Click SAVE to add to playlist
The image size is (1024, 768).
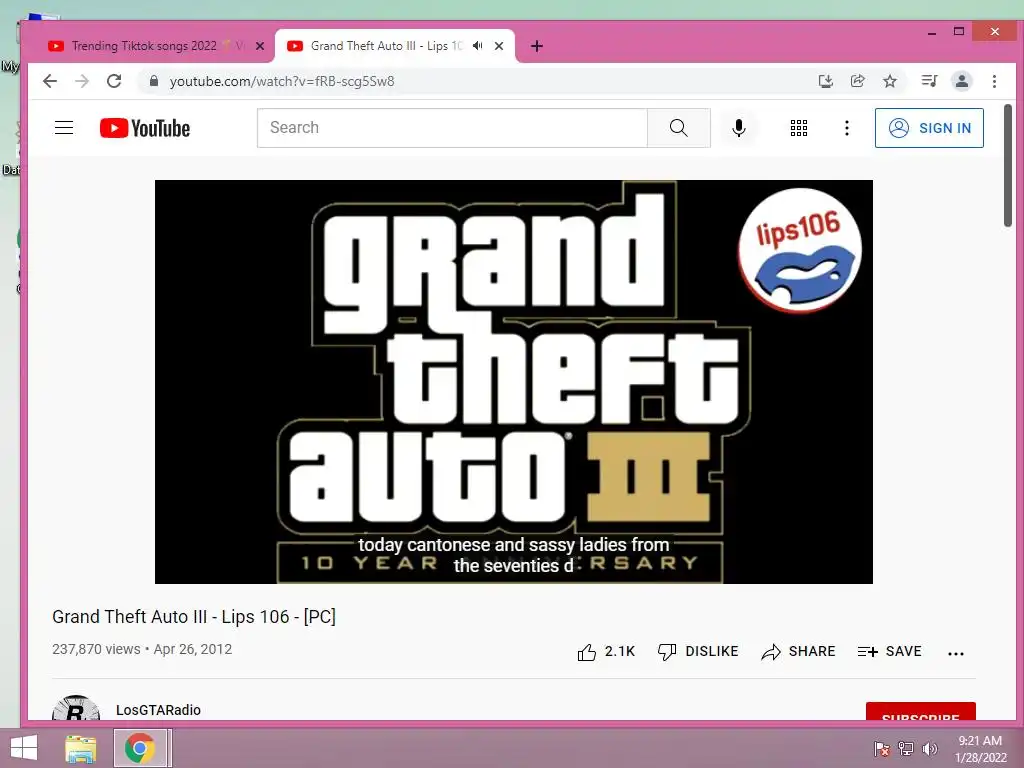coord(889,652)
